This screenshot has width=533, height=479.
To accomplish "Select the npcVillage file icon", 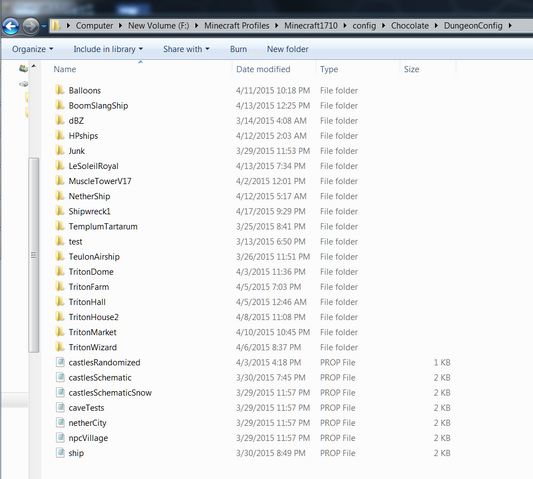I will [x=60, y=438].
